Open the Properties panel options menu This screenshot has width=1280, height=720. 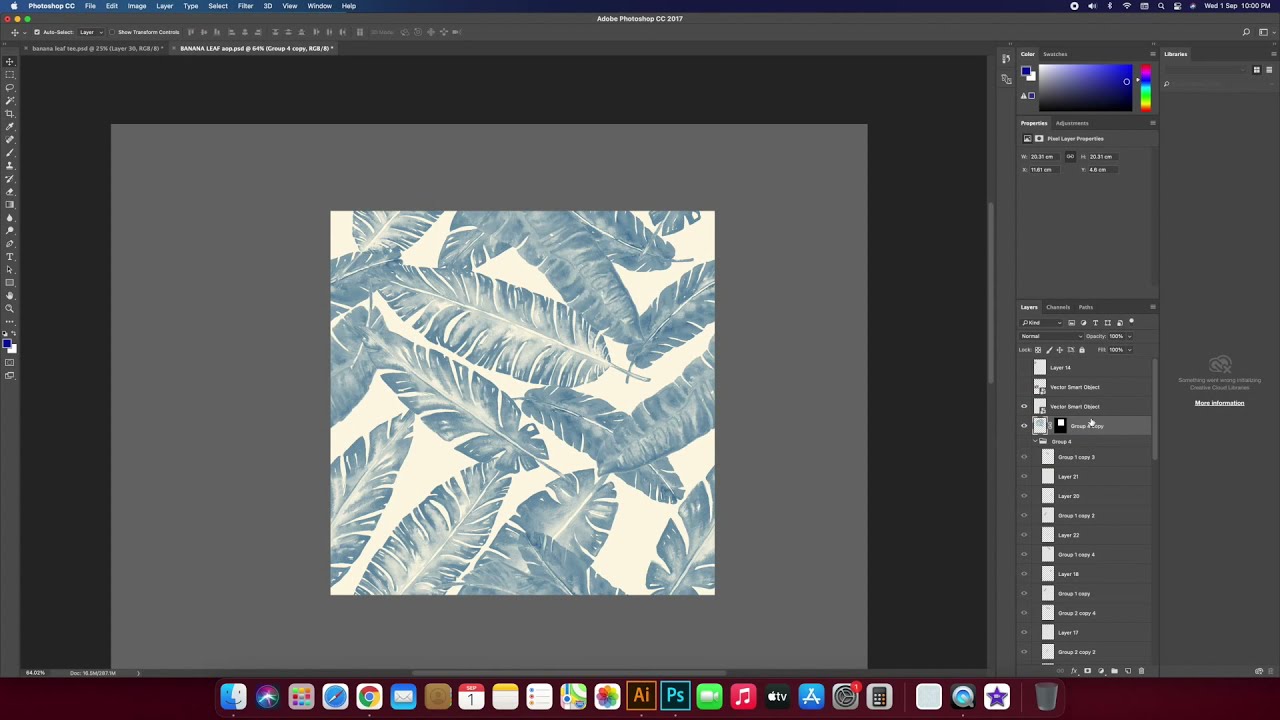pos(1152,123)
